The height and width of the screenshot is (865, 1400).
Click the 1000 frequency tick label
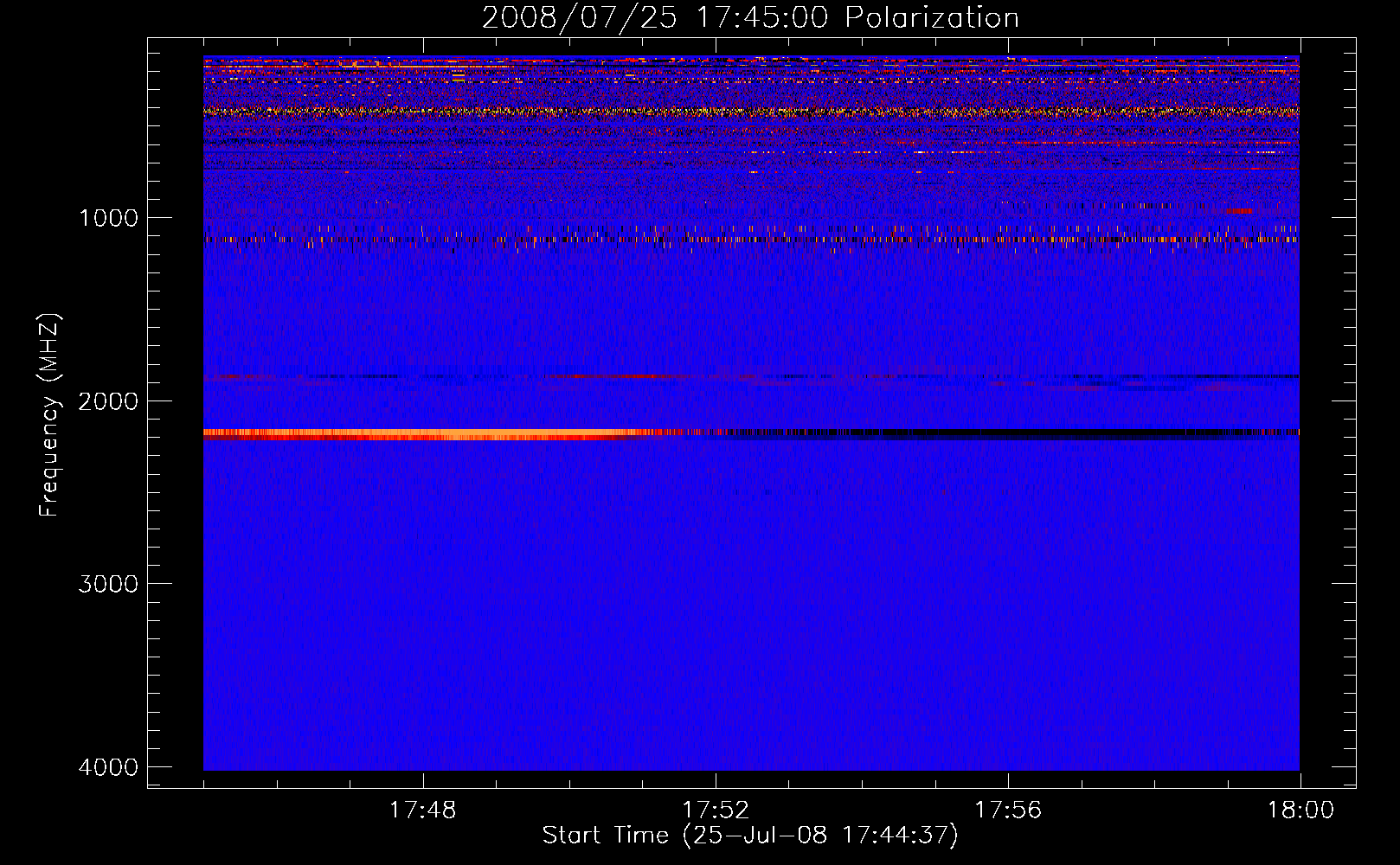[x=108, y=217]
